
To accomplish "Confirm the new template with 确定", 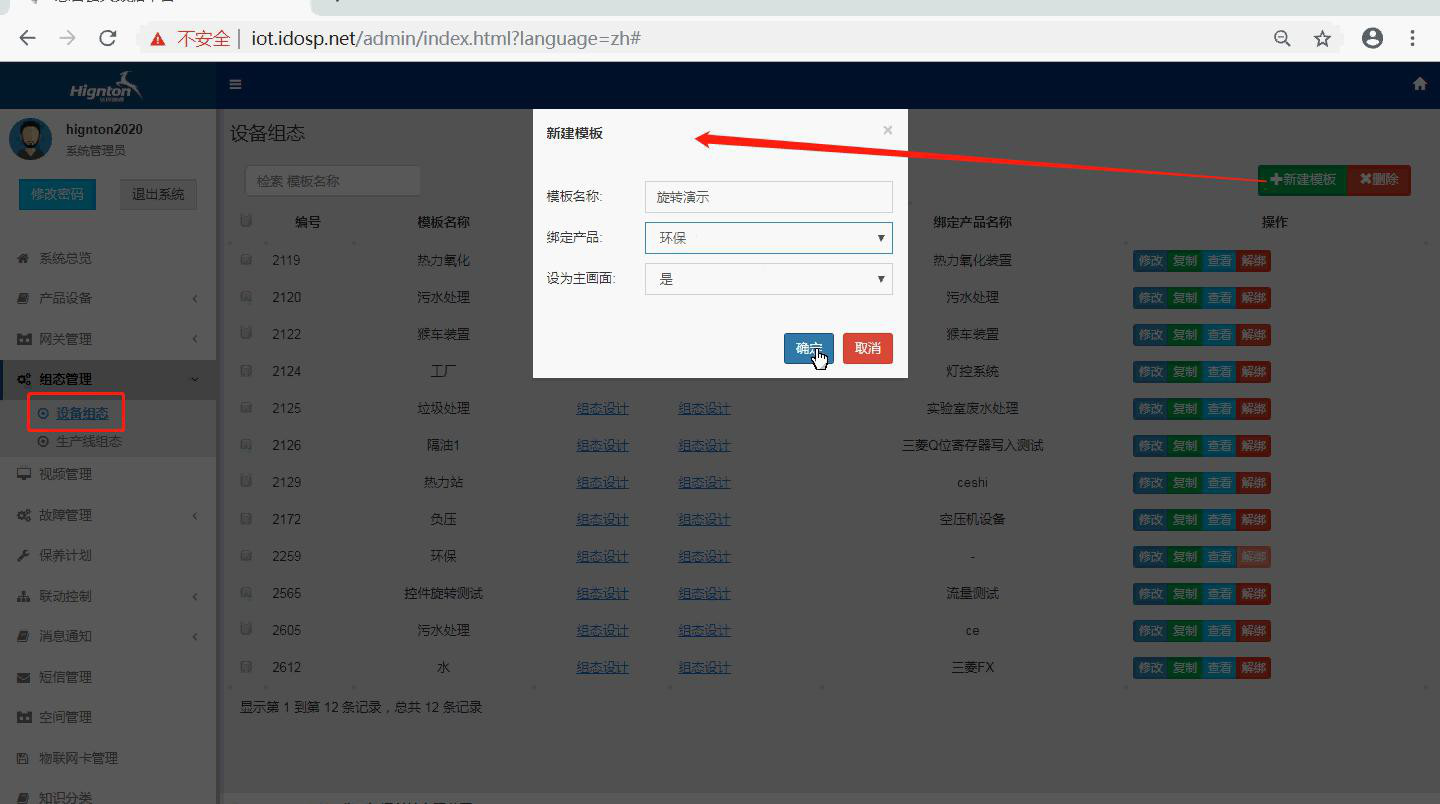I will [x=808, y=348].
